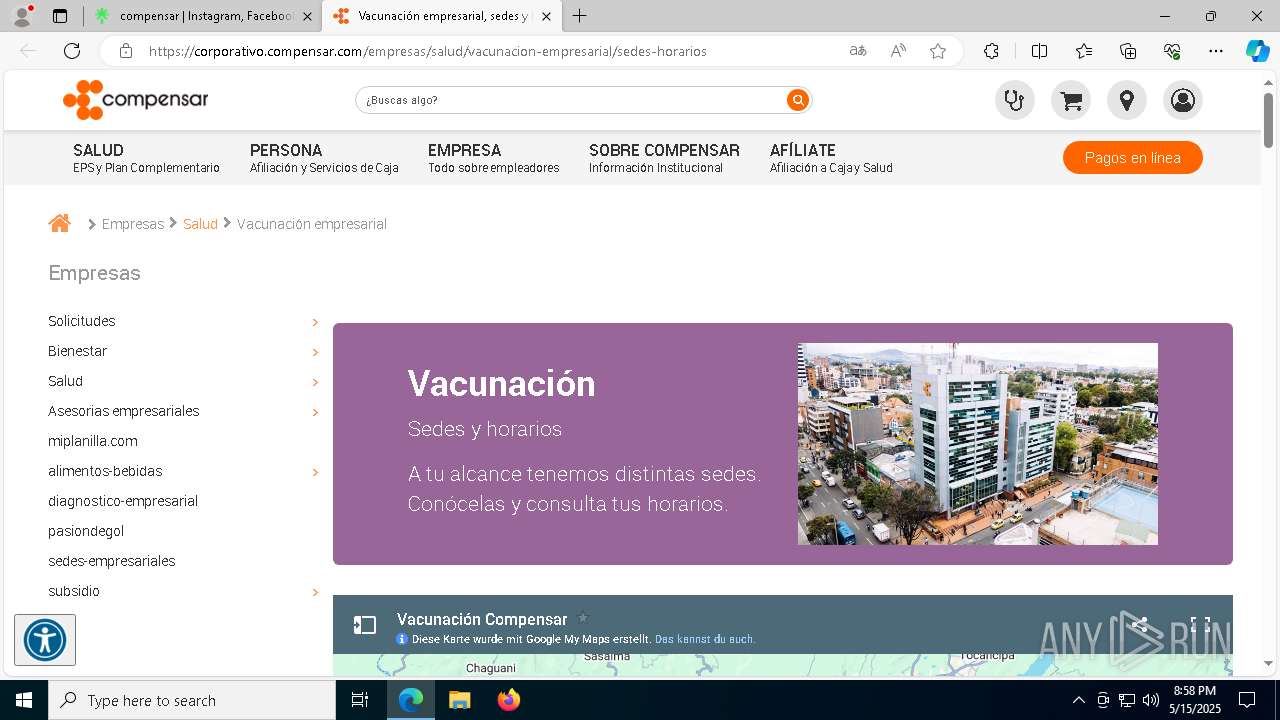Expand the Asesorias empresariales arrow
The image size is (1280, 720).
point(315,412)
